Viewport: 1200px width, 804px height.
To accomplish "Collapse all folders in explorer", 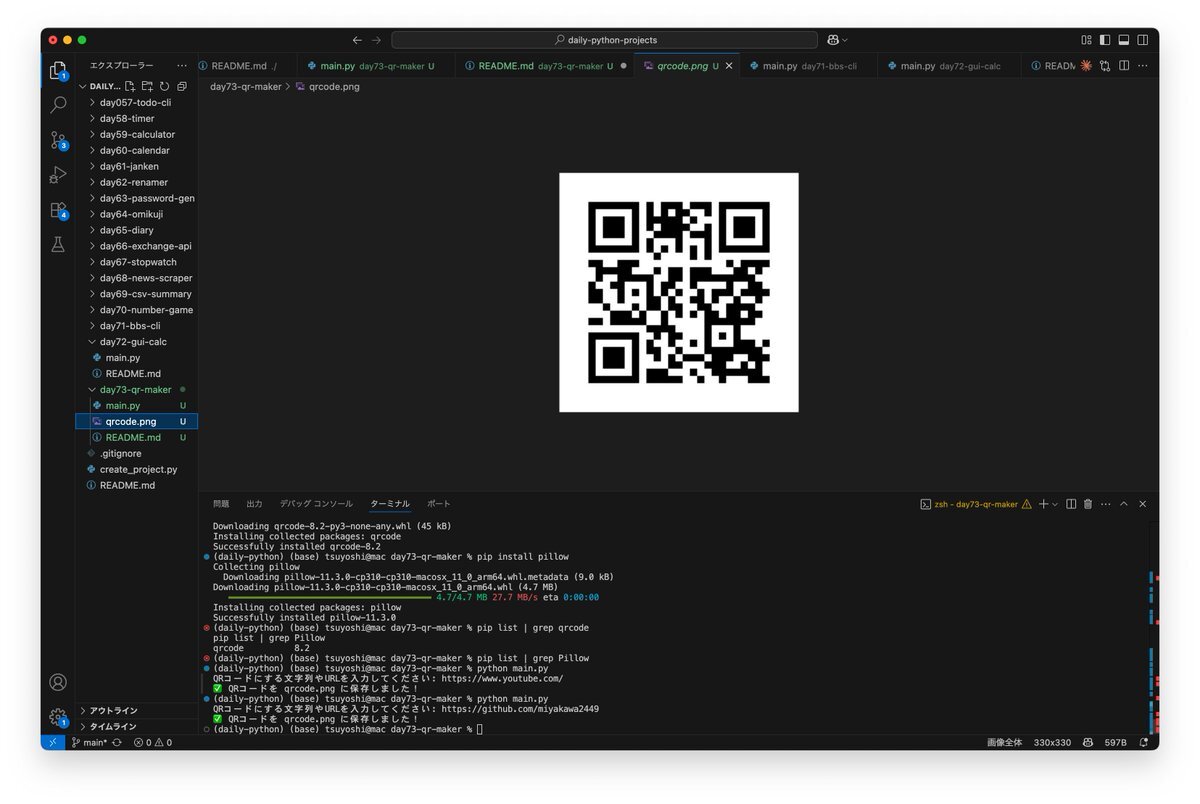I will pyautogui.click(x=181, y=86).
